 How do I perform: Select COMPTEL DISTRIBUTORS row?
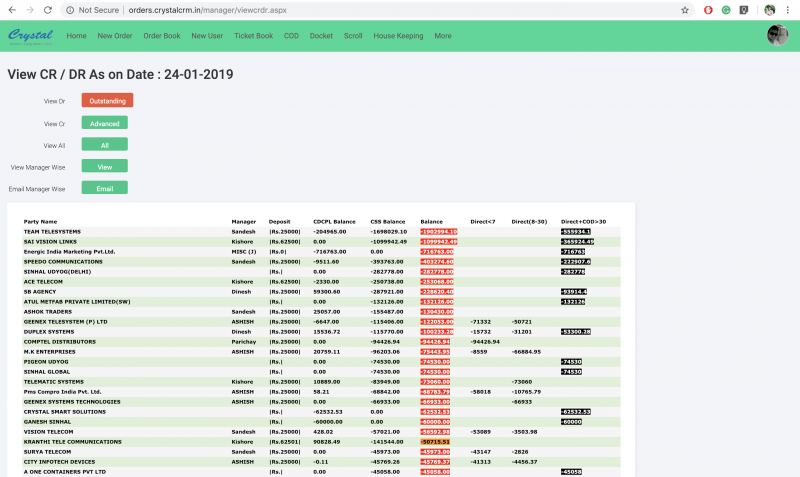coord(321,342)
